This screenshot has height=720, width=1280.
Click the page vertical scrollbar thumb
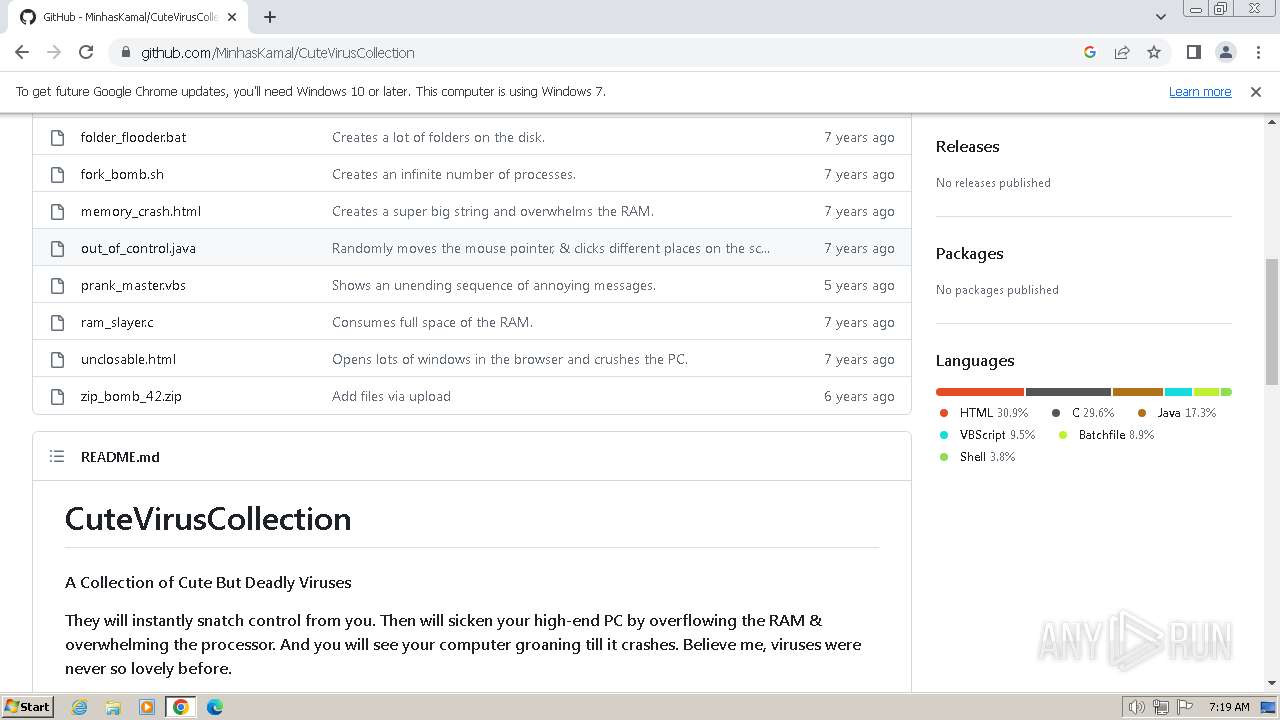click(1271, 321)
